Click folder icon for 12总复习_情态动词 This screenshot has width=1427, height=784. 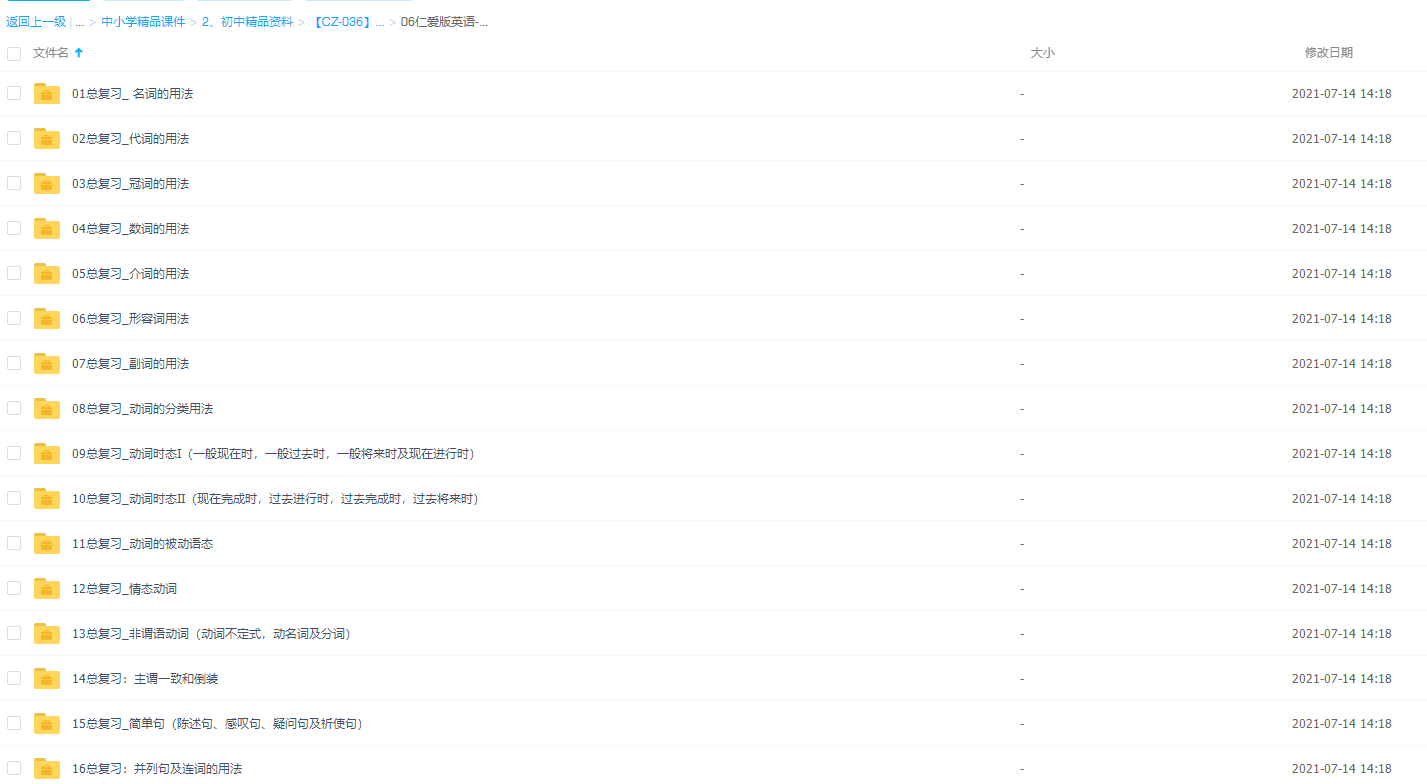point(47,589)
